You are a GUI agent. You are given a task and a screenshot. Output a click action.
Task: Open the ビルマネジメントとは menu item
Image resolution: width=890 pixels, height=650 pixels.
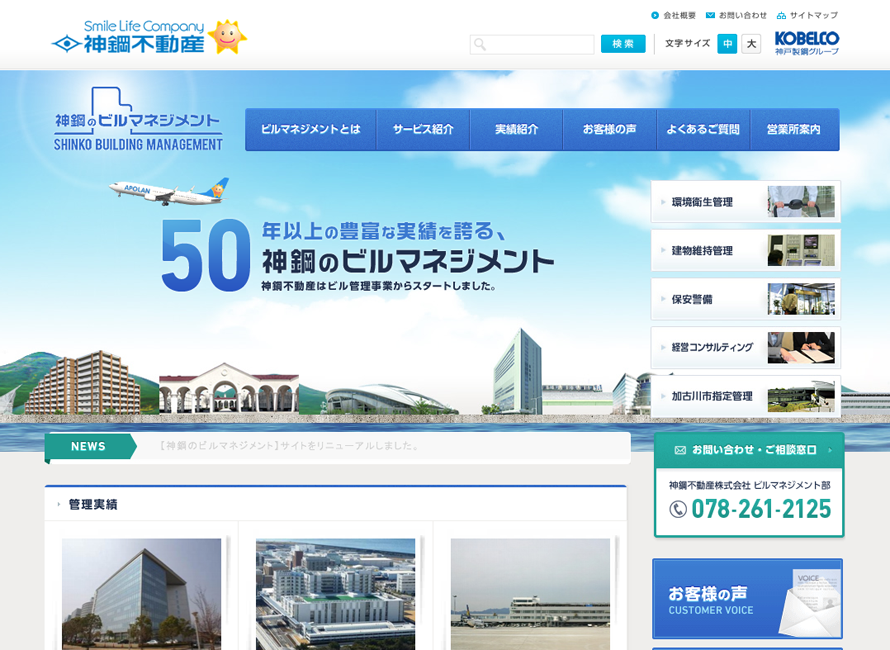pos(310,129)
